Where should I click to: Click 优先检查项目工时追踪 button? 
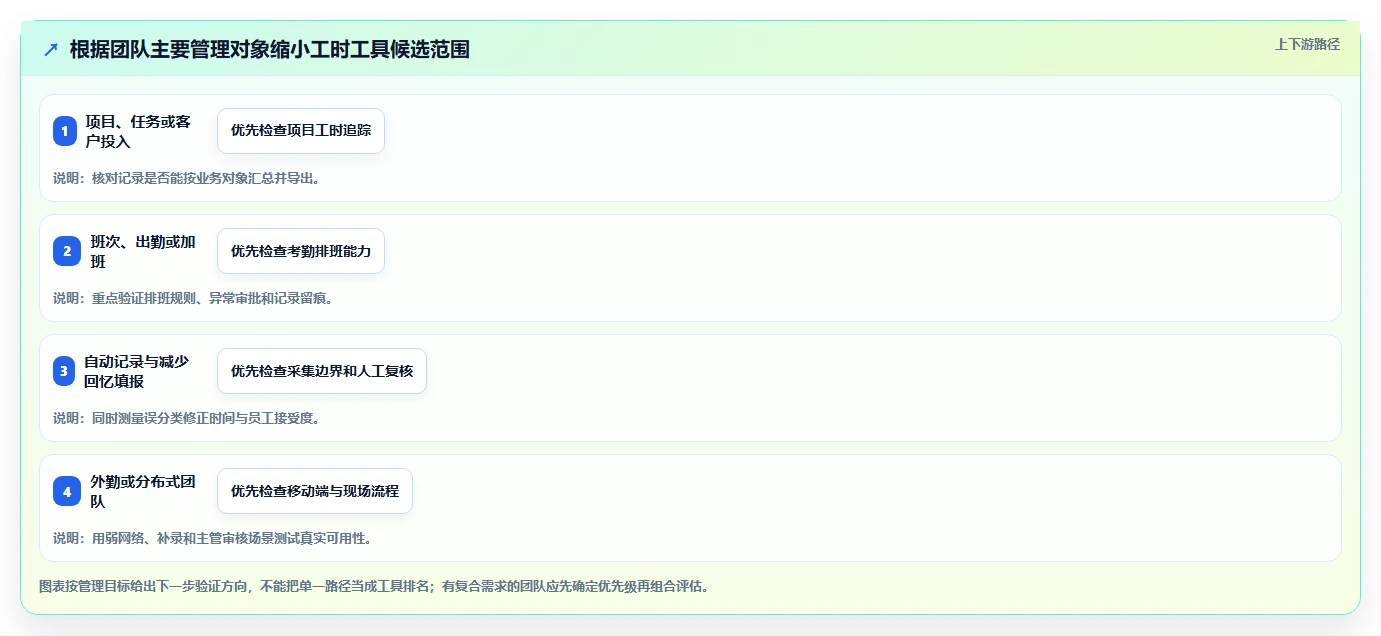pos(301,131)
